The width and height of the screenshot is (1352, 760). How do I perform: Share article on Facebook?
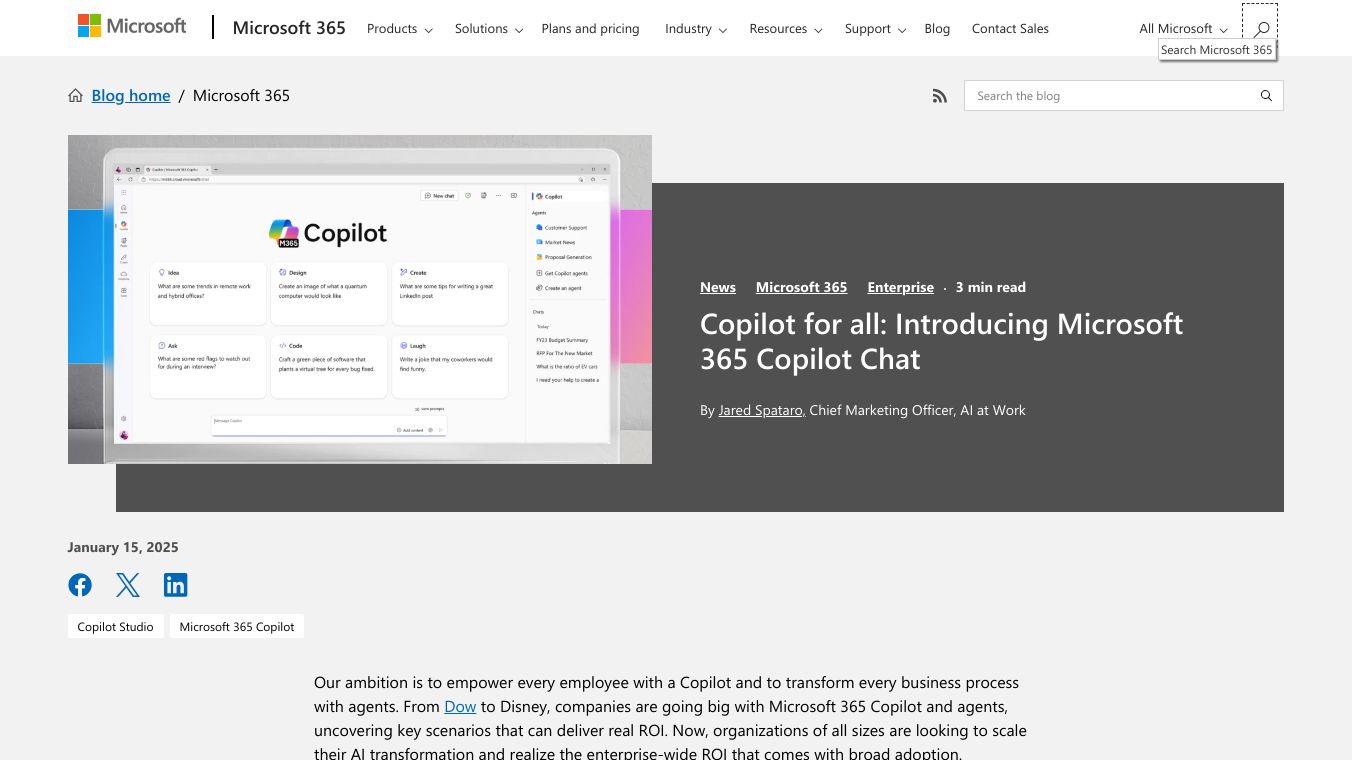(80, 585)
